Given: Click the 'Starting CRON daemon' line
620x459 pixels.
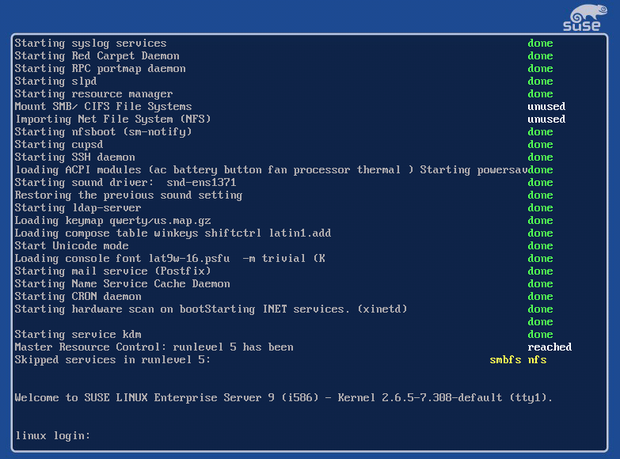Looking at the screenshot, I should pyautogui.click(x=78, y=296).
